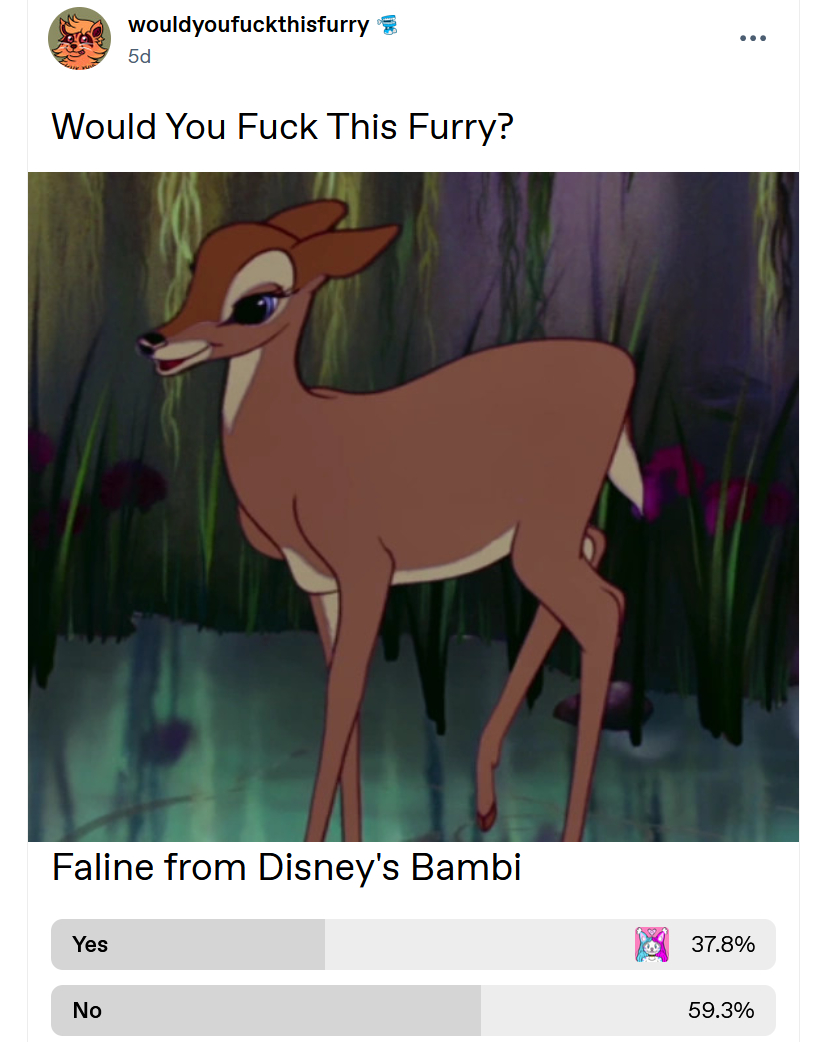Image resolution: width=825 pixels, height=1042 pixels.
Task: Click the 37.8% poll result
Action: pos(723,944)
